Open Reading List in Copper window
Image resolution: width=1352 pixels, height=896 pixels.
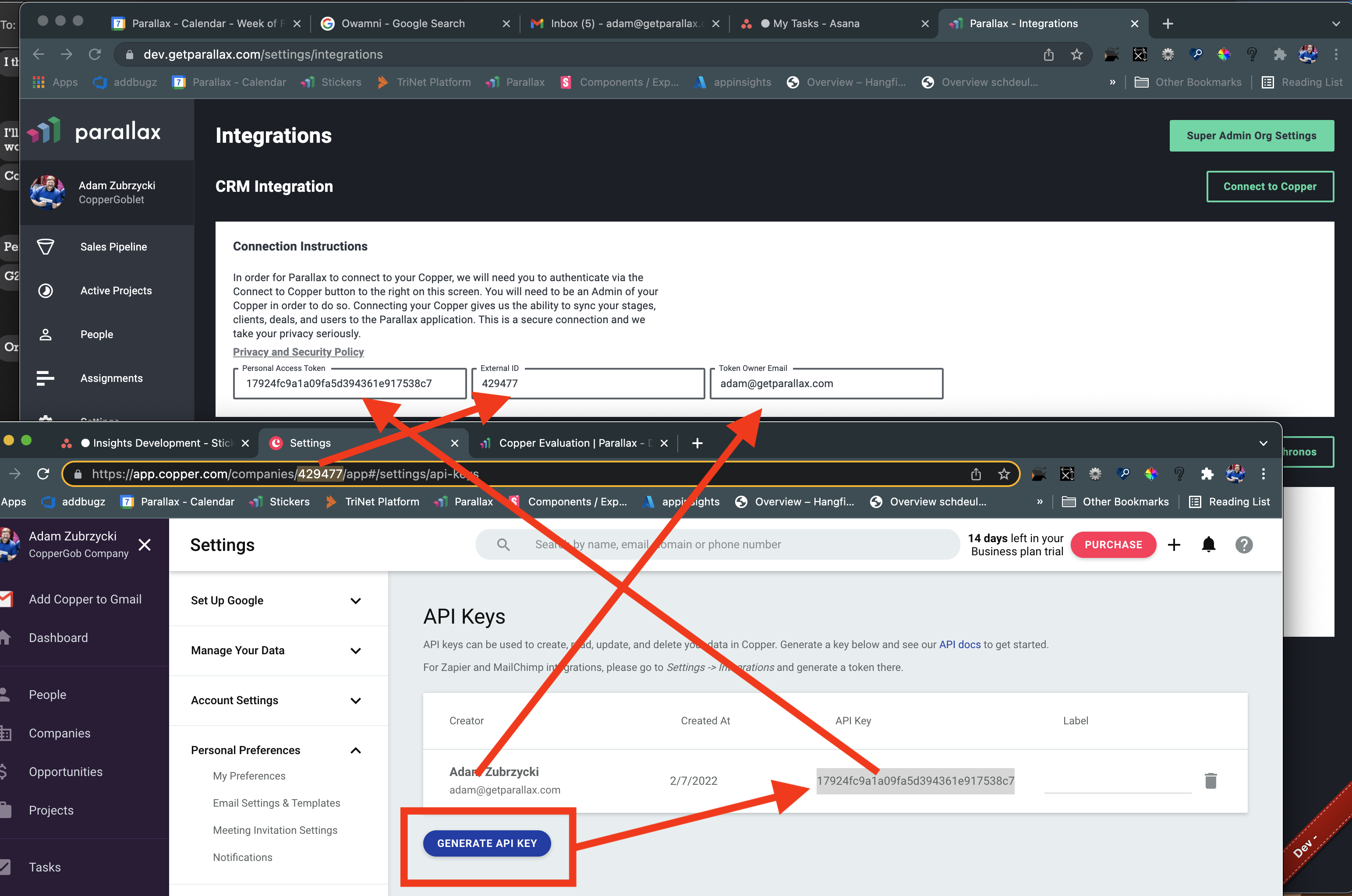[x=1230, y=502]
